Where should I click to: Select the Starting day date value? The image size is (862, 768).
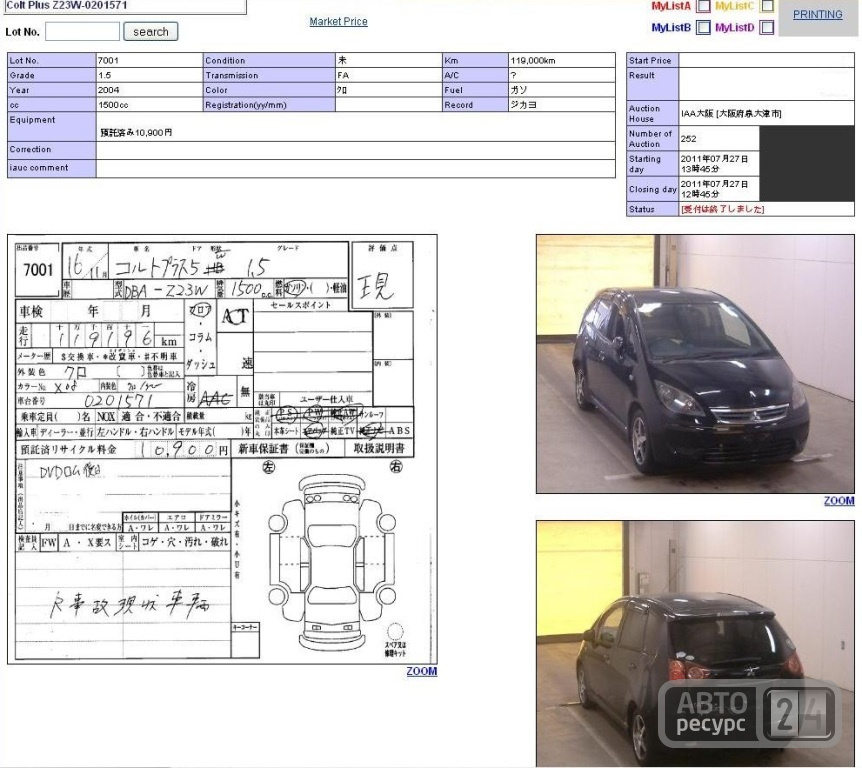(714, 164)
